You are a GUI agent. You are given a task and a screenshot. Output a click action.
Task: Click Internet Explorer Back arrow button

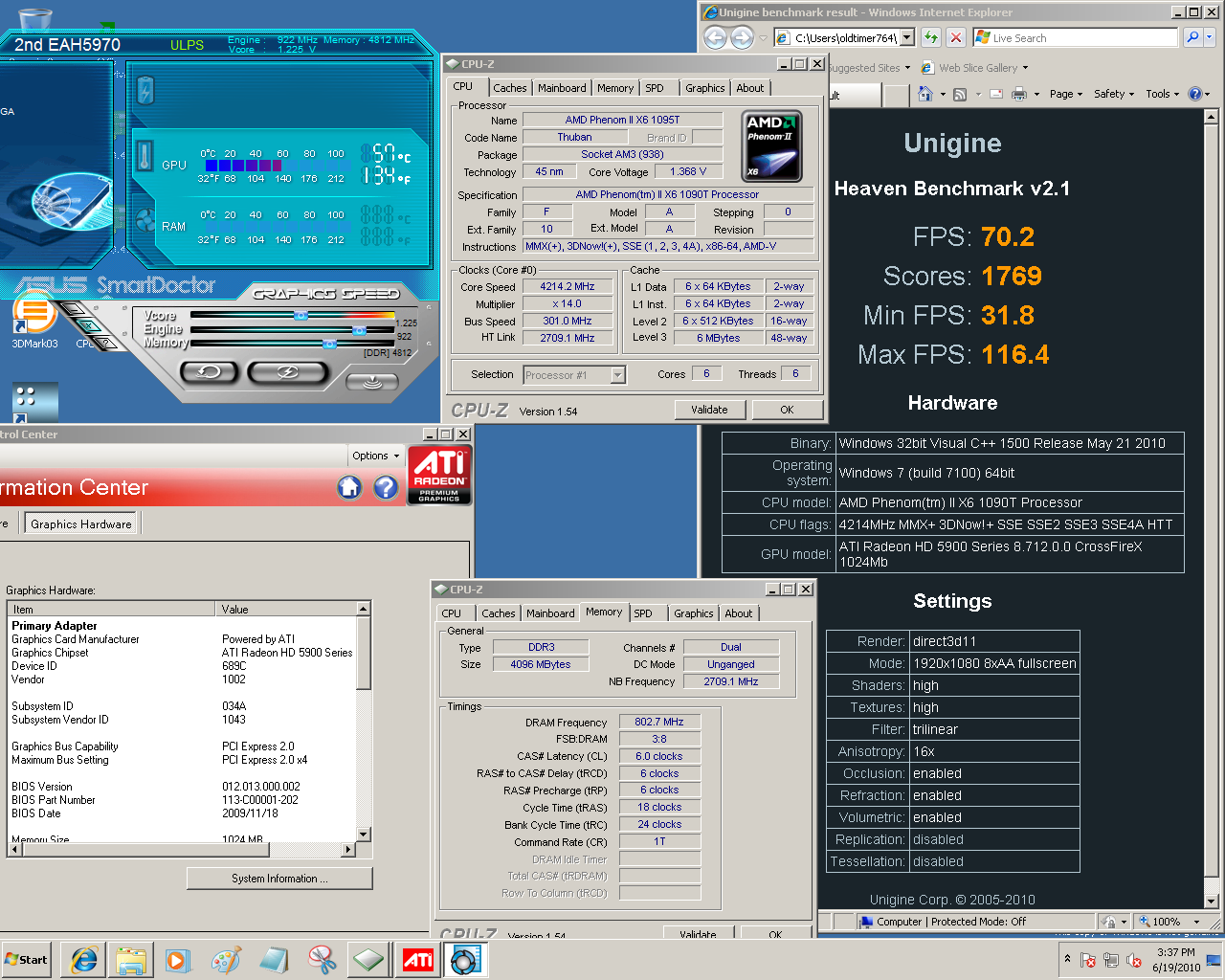[x=715, y=37]
